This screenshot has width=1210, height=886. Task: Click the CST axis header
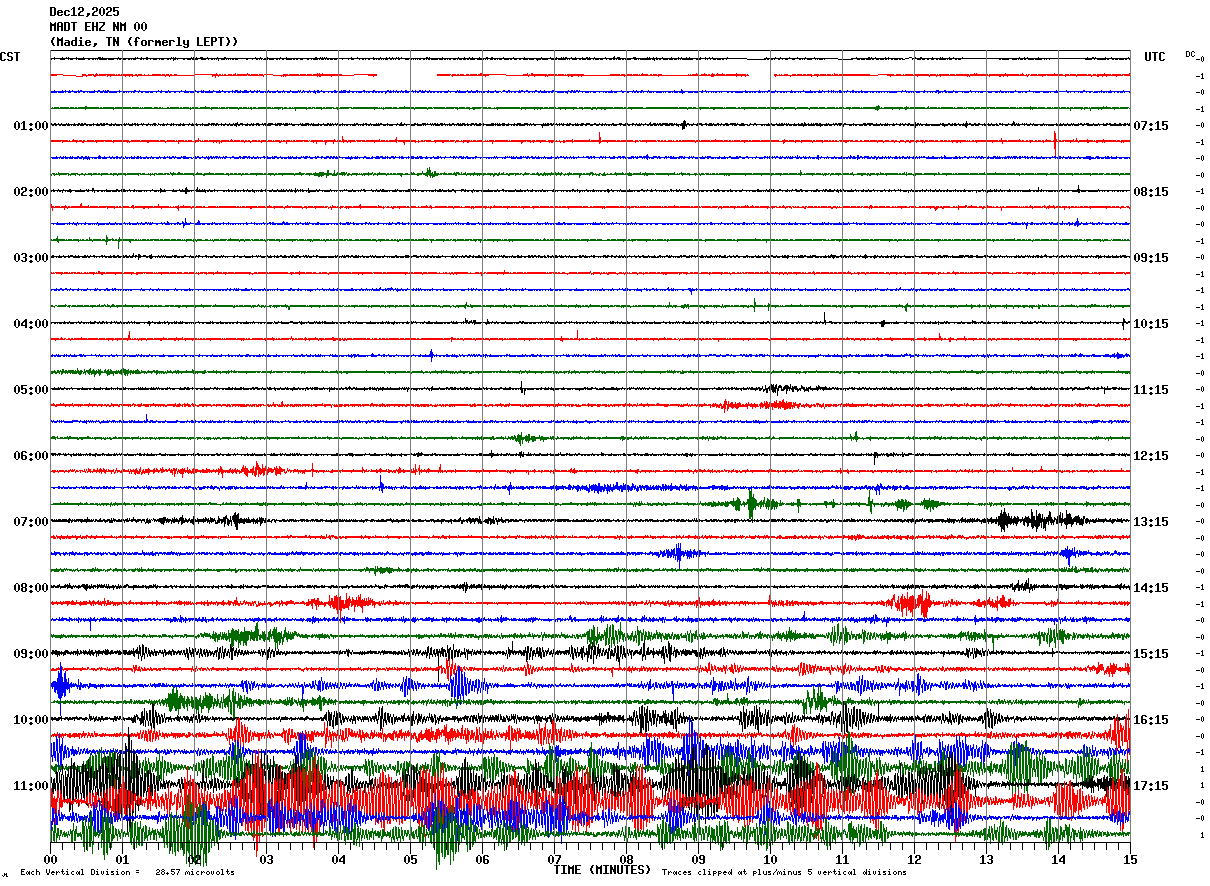[x=10, y=57]
